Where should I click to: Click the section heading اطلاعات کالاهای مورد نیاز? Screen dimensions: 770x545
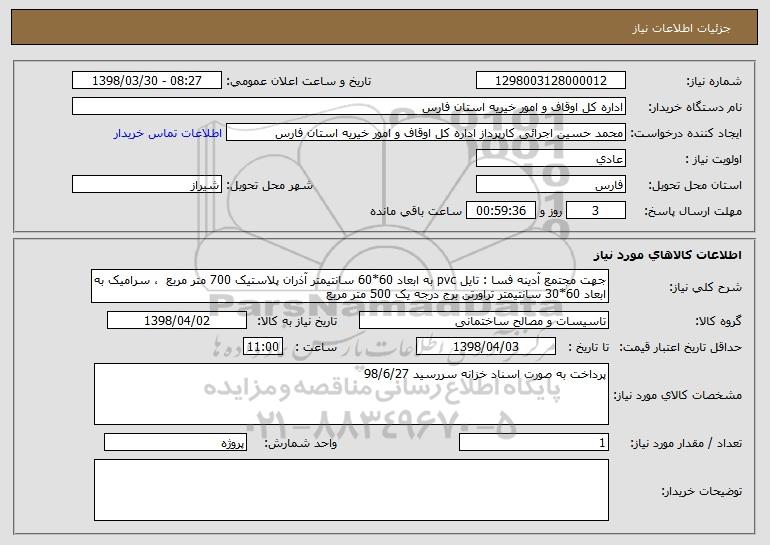pyautogui.click(x=667, y=255)
